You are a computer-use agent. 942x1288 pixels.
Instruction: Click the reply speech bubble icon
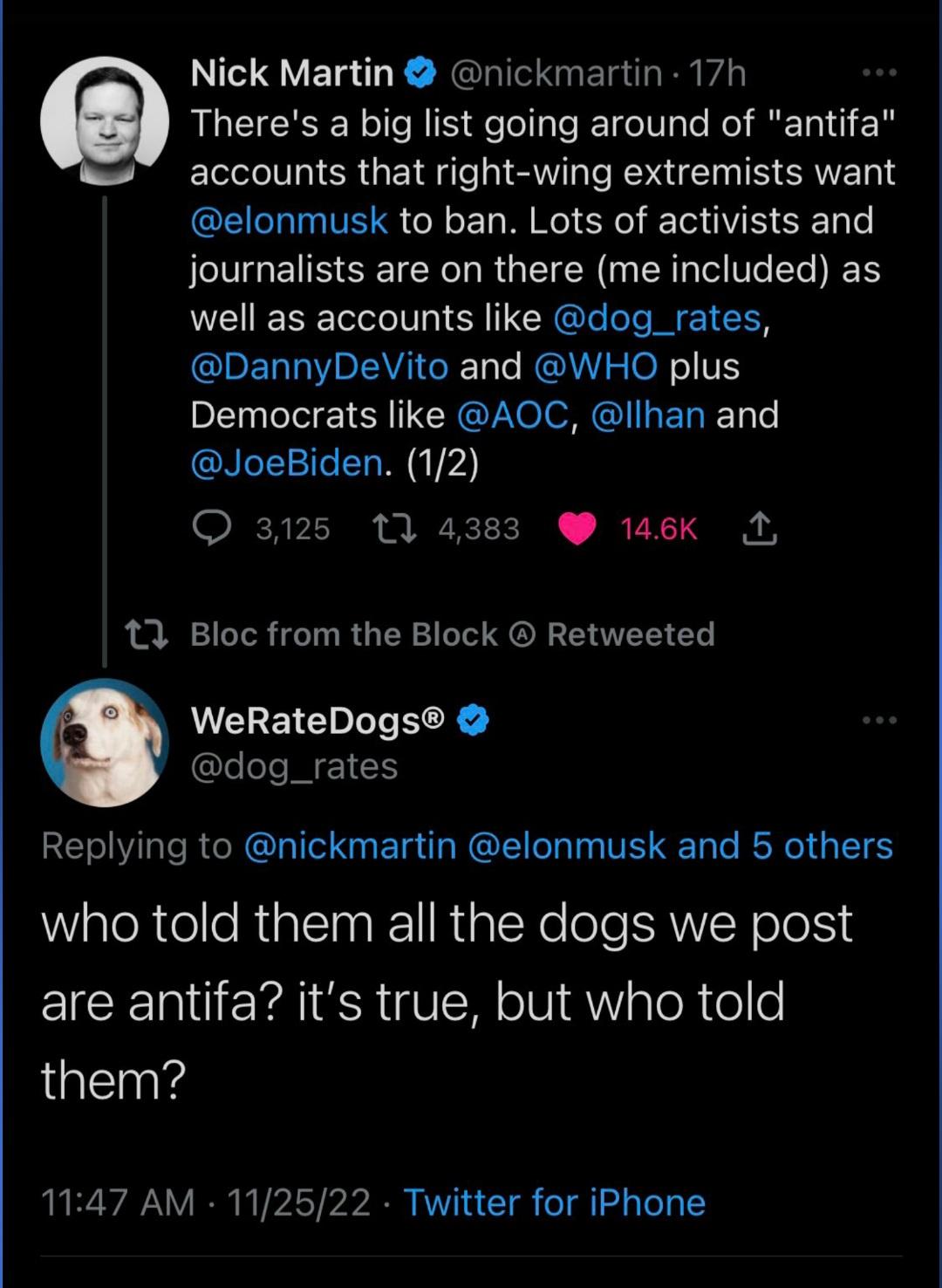coord(211,528)
